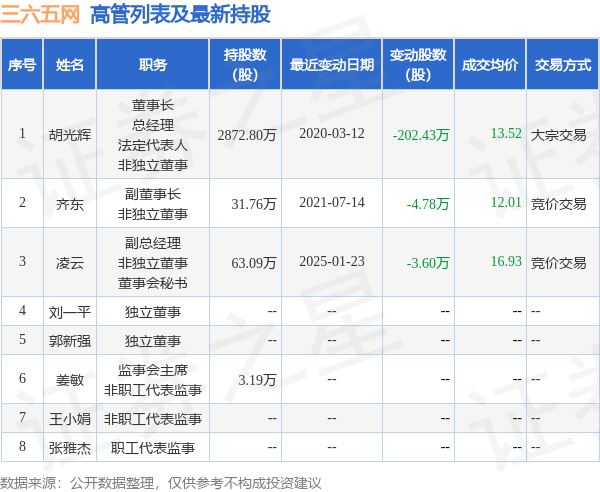Click the name 刘一平 in row 4
Screen dimensions: 600x492
pos(70,312)
